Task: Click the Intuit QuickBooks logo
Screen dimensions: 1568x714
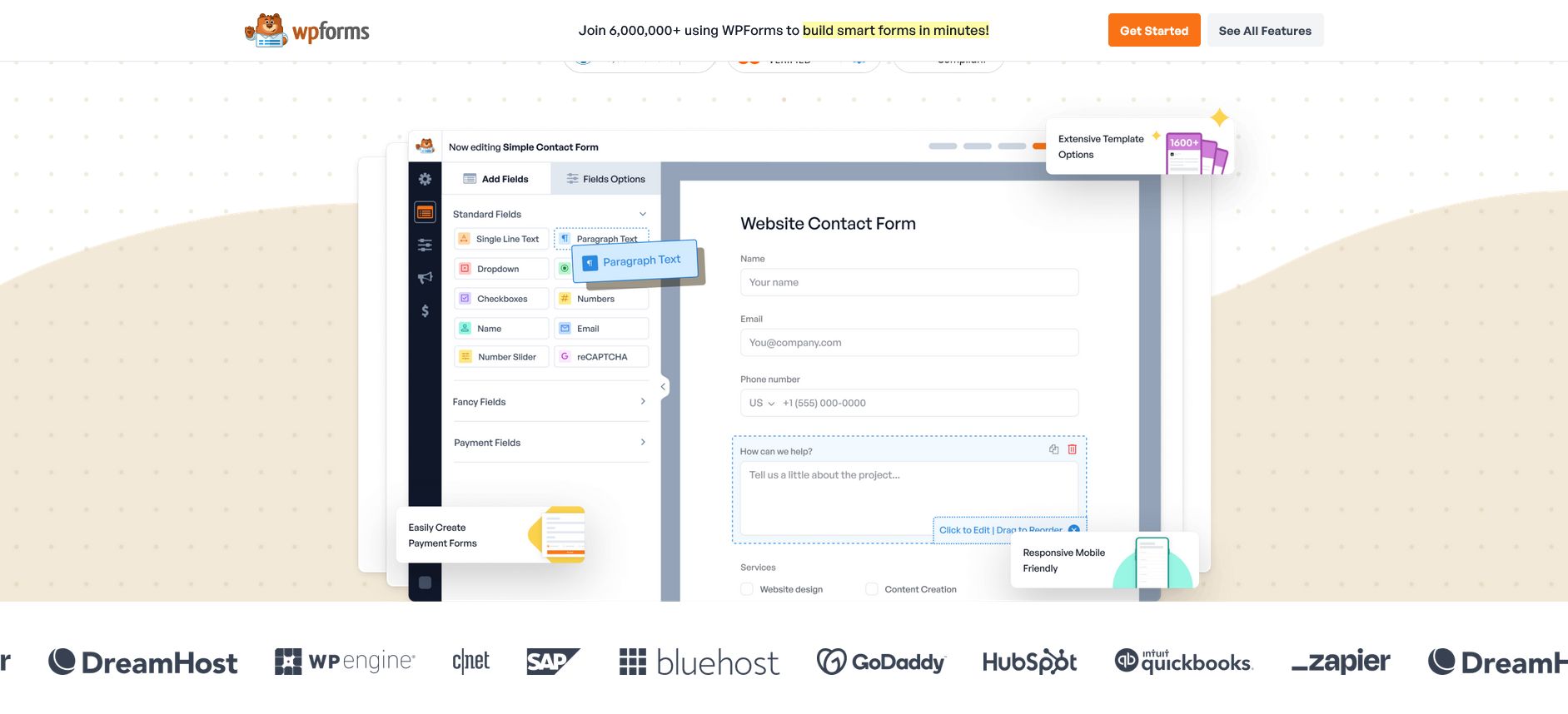Action: pos(1183,662)
